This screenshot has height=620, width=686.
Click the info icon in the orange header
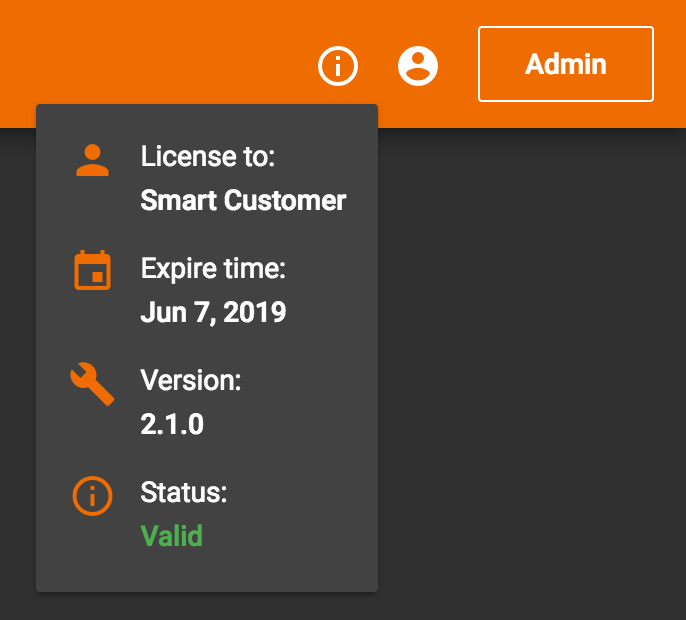(x=338, y=66)
